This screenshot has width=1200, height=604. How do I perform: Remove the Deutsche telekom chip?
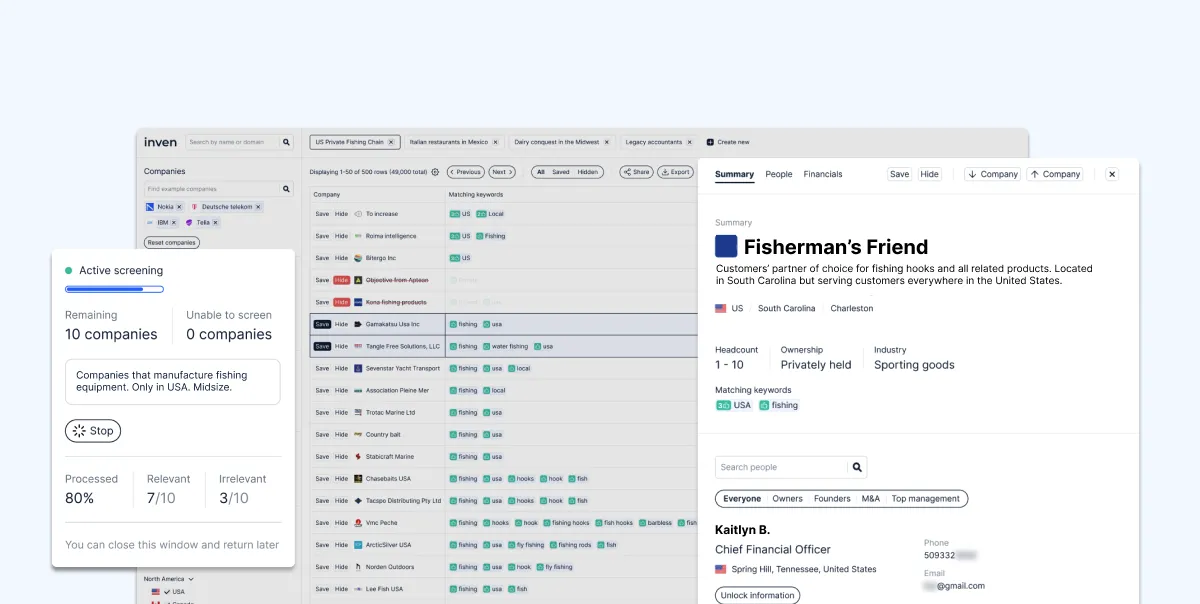[x=258, y=207]
